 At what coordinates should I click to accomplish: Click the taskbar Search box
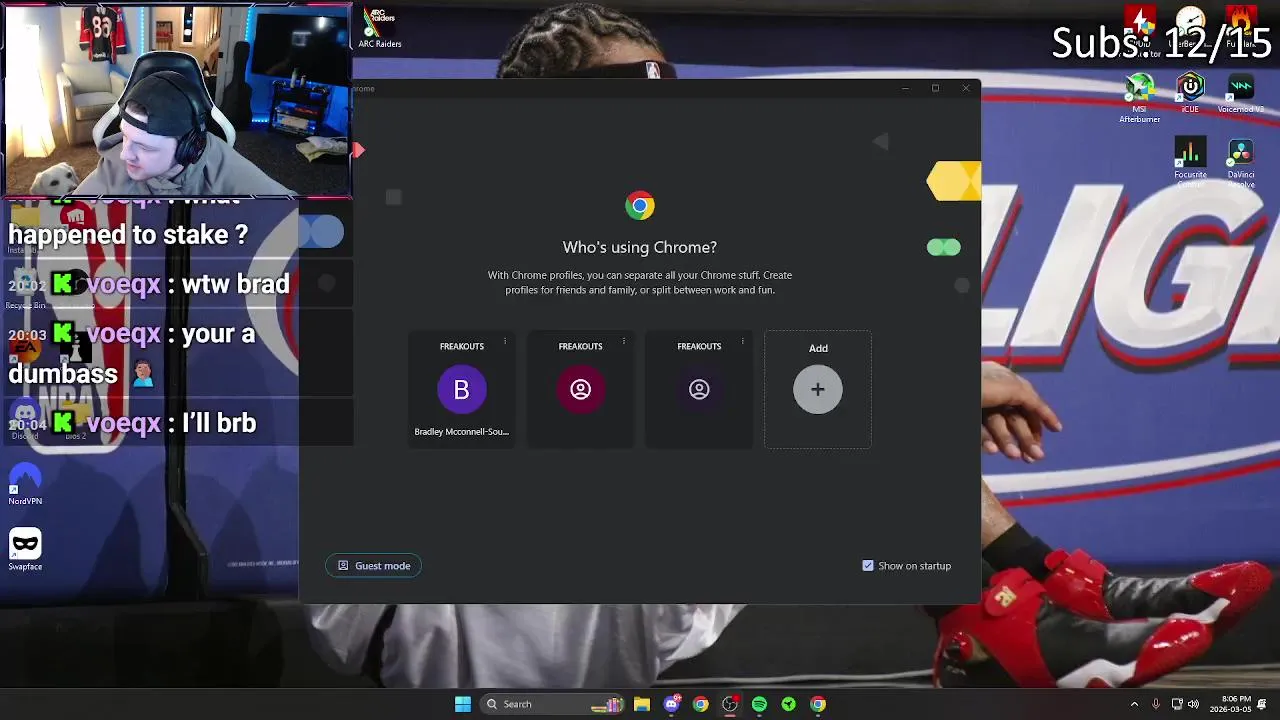pyautogui.click(x=551, y=704)
